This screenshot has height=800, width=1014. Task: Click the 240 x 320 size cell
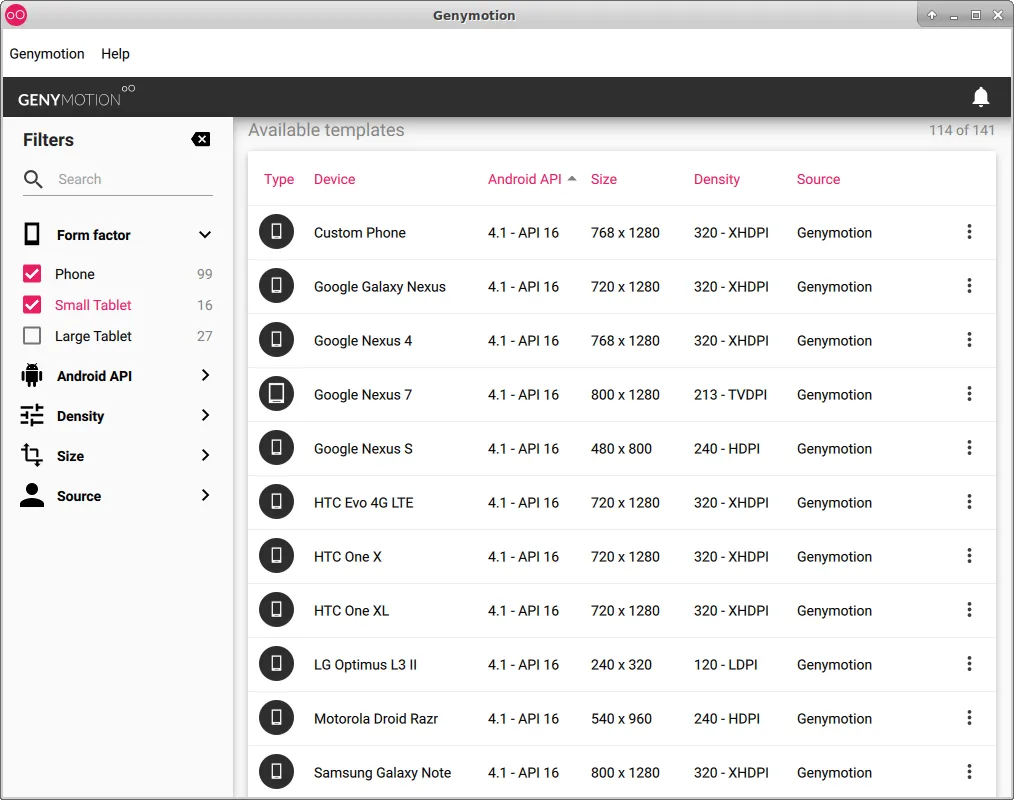pos(621,665)
